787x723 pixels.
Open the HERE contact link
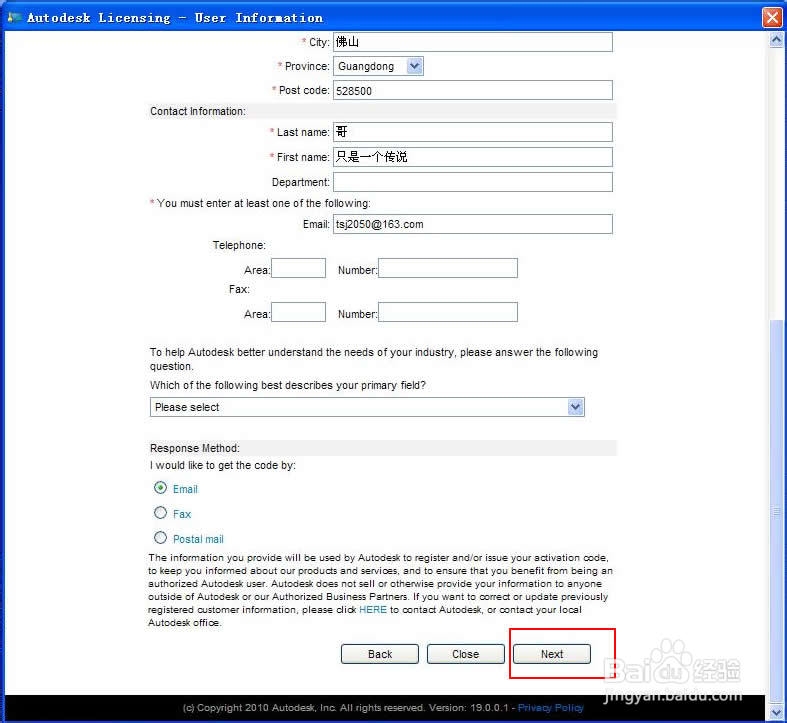[x=372, y=610]
